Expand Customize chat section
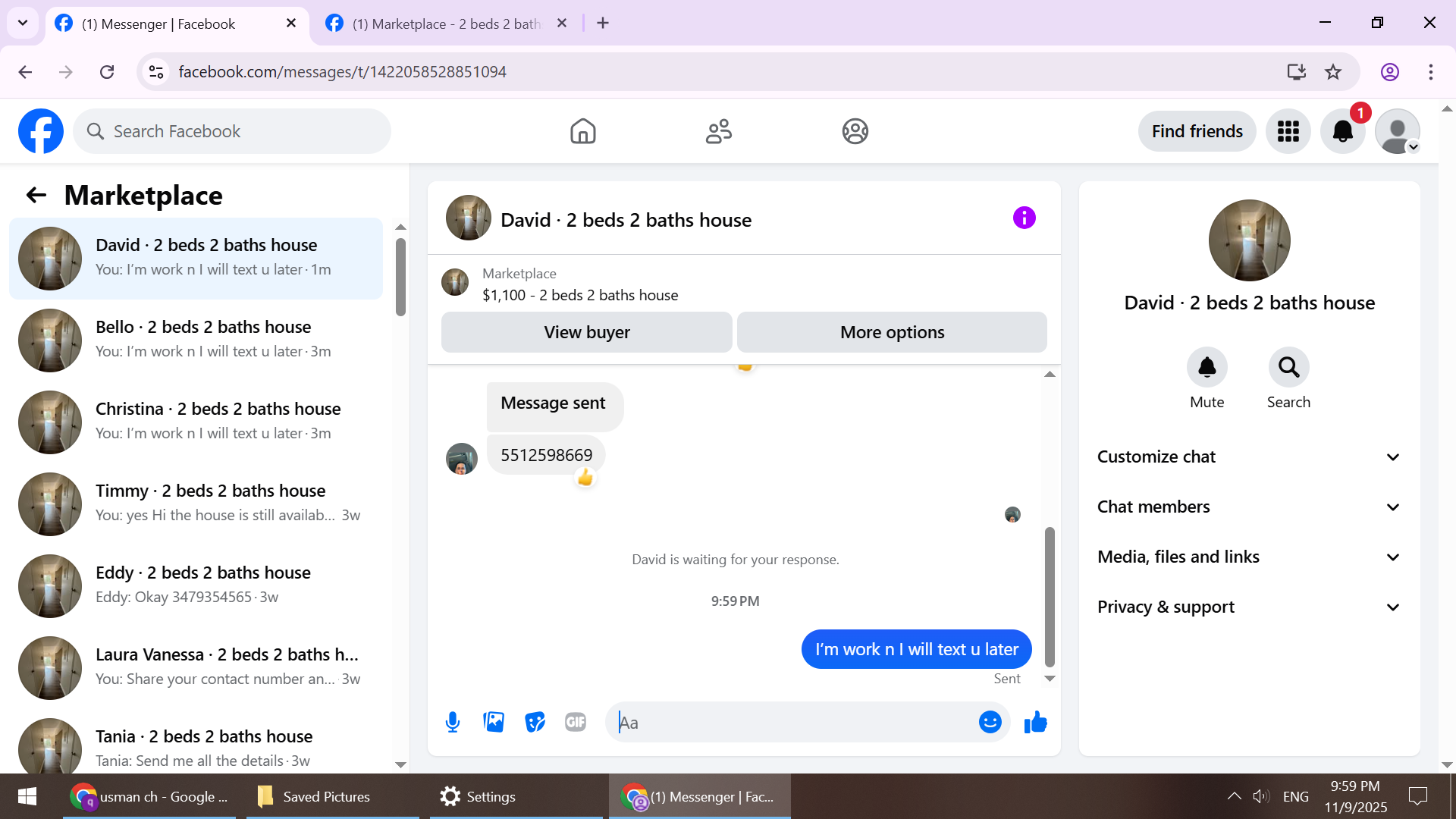The height and width of the screenshot is (819, 1456). (1249, 457)
